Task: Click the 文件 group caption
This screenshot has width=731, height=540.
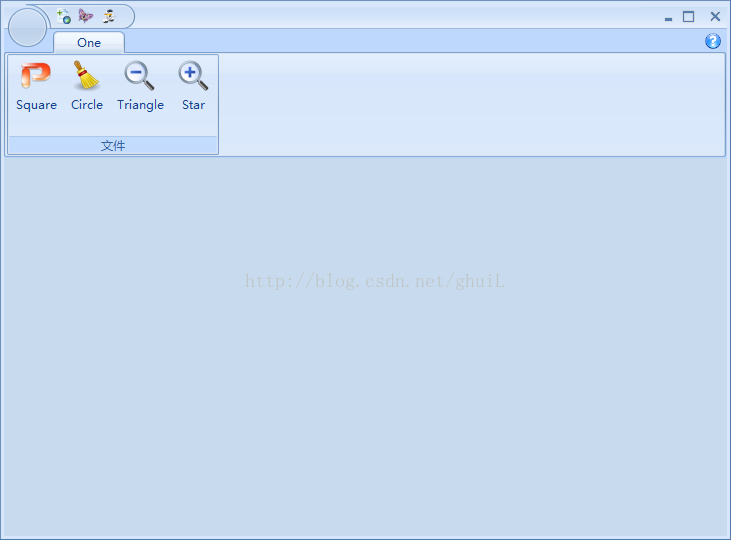Action: pos(113,145)
